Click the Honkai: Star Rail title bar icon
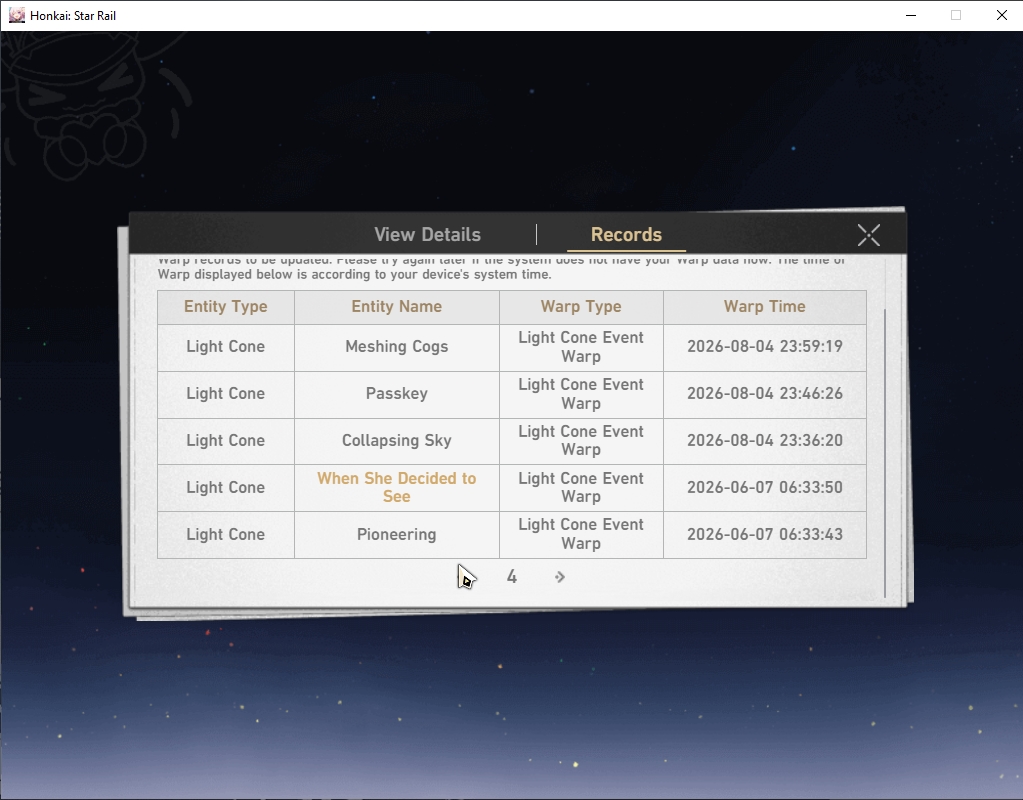 (16, 15)
